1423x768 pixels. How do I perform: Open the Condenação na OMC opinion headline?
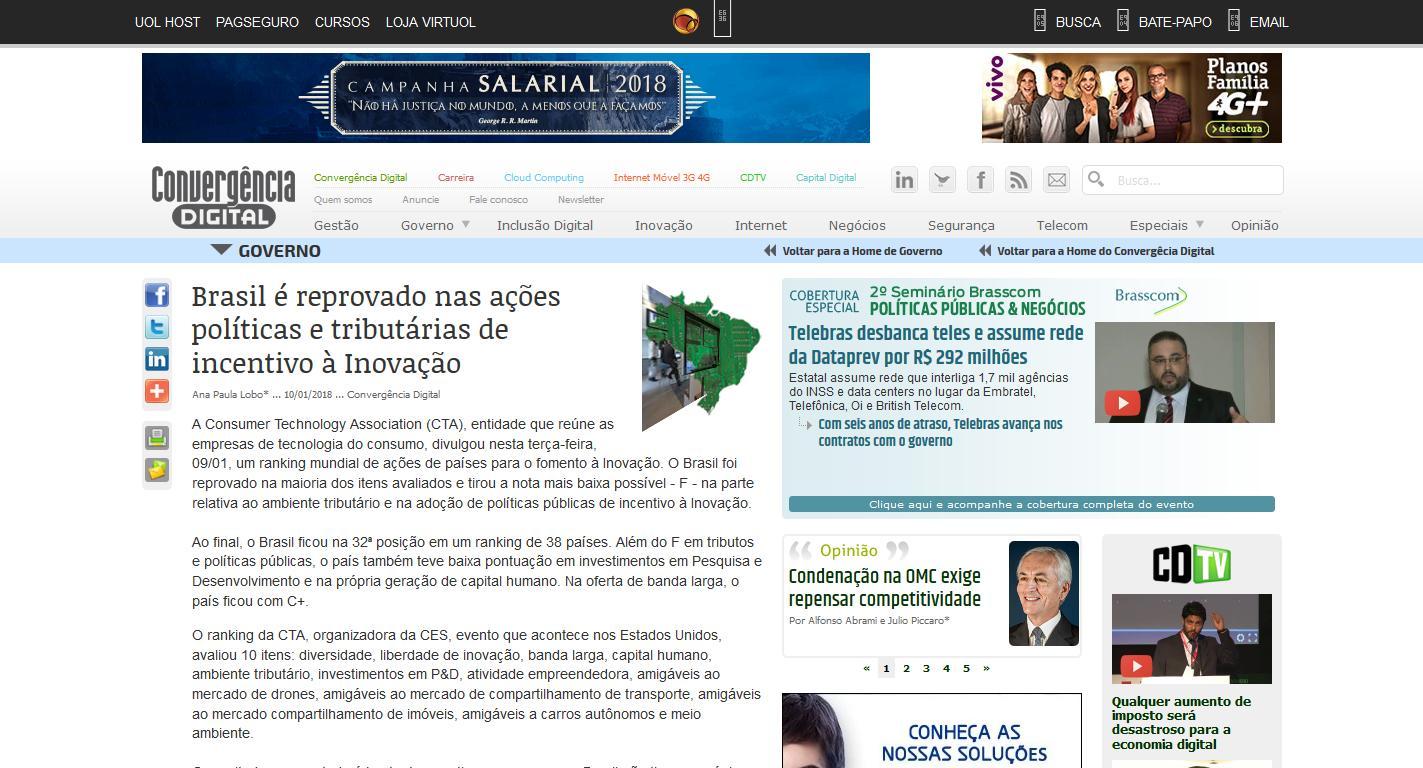[x=885, y=587]
